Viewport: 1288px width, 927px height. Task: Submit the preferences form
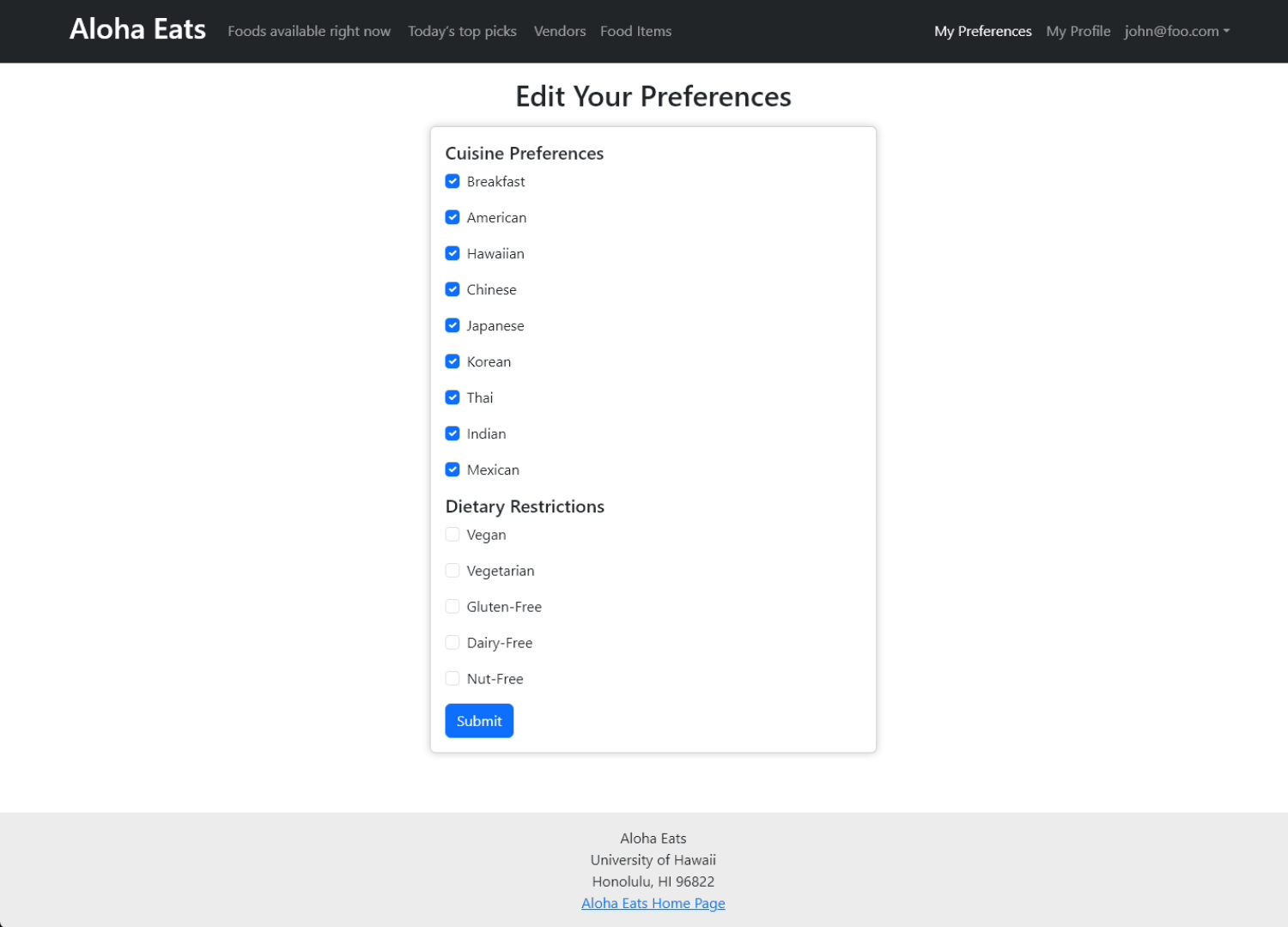[x=479, y=721]
